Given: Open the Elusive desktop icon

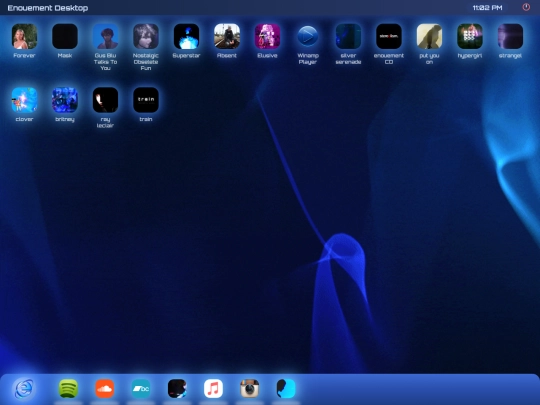Looking at the screenshot, I should pos(267,36).
